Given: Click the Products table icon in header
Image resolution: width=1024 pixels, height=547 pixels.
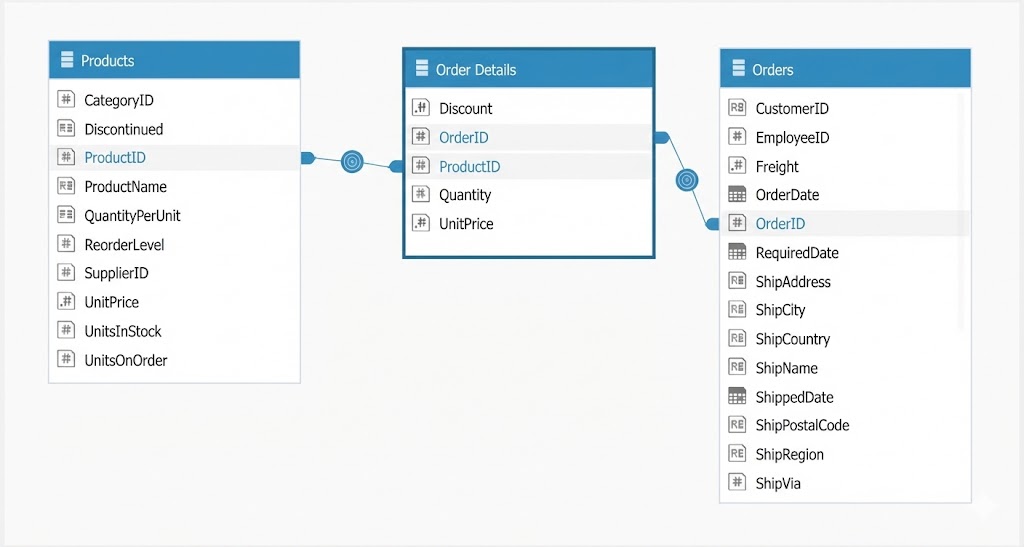Looking at the screenshot, I should pos(67,60).
